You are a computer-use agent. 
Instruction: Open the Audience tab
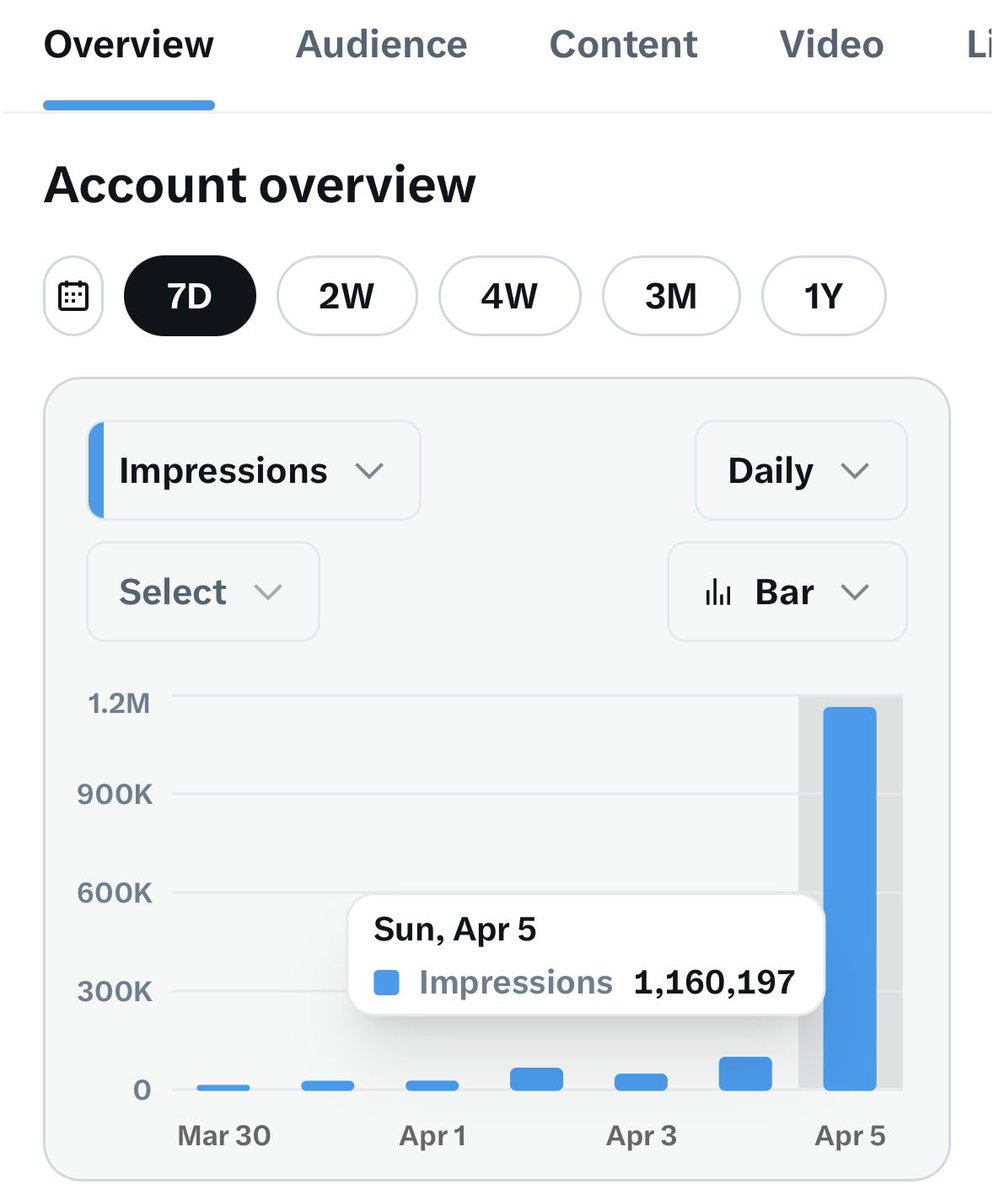click(x=381, y=45)
